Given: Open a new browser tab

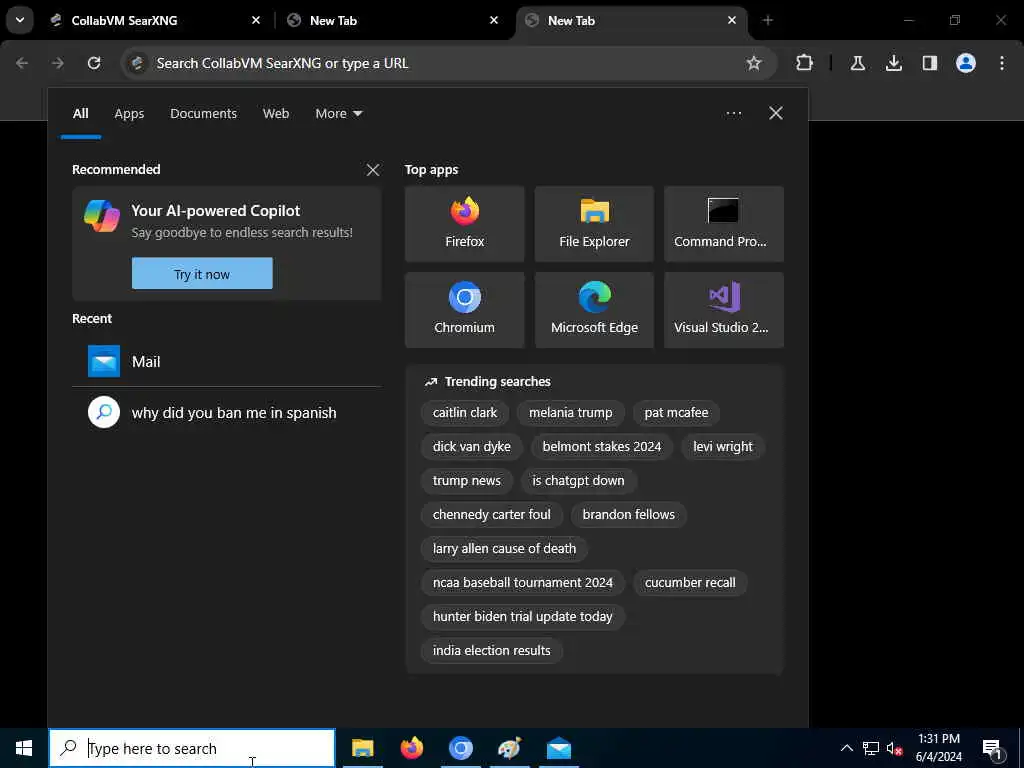Looking at the screenshot, I should (x=767, y=20).
